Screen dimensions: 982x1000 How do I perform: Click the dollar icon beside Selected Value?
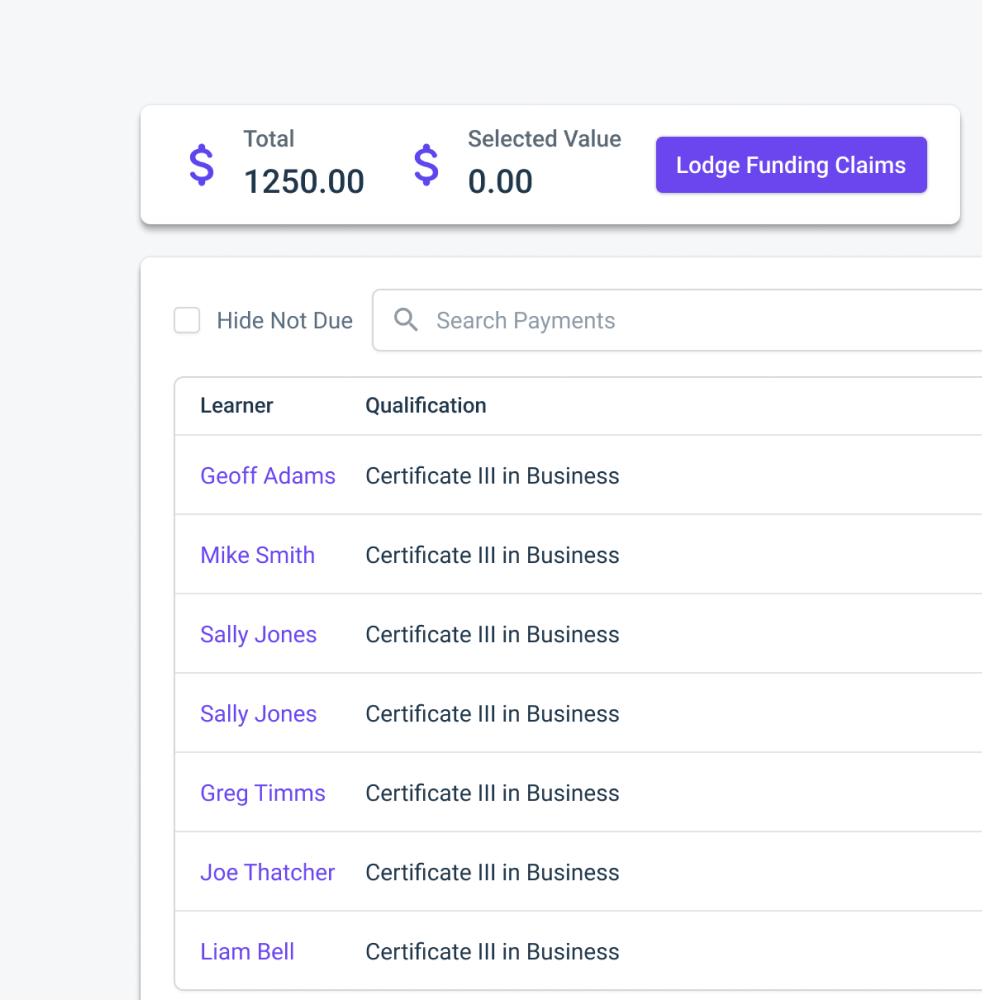pyautogui.click(x=426, y=165)
